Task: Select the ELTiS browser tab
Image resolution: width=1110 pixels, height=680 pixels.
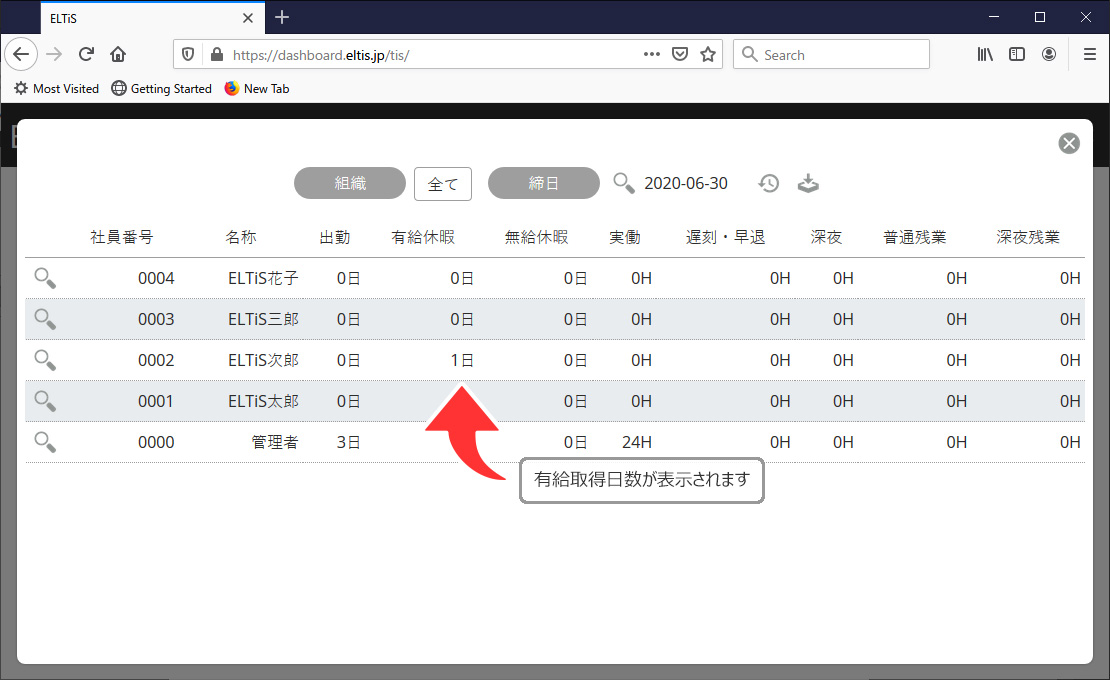Action: click(x=153, y=18)
